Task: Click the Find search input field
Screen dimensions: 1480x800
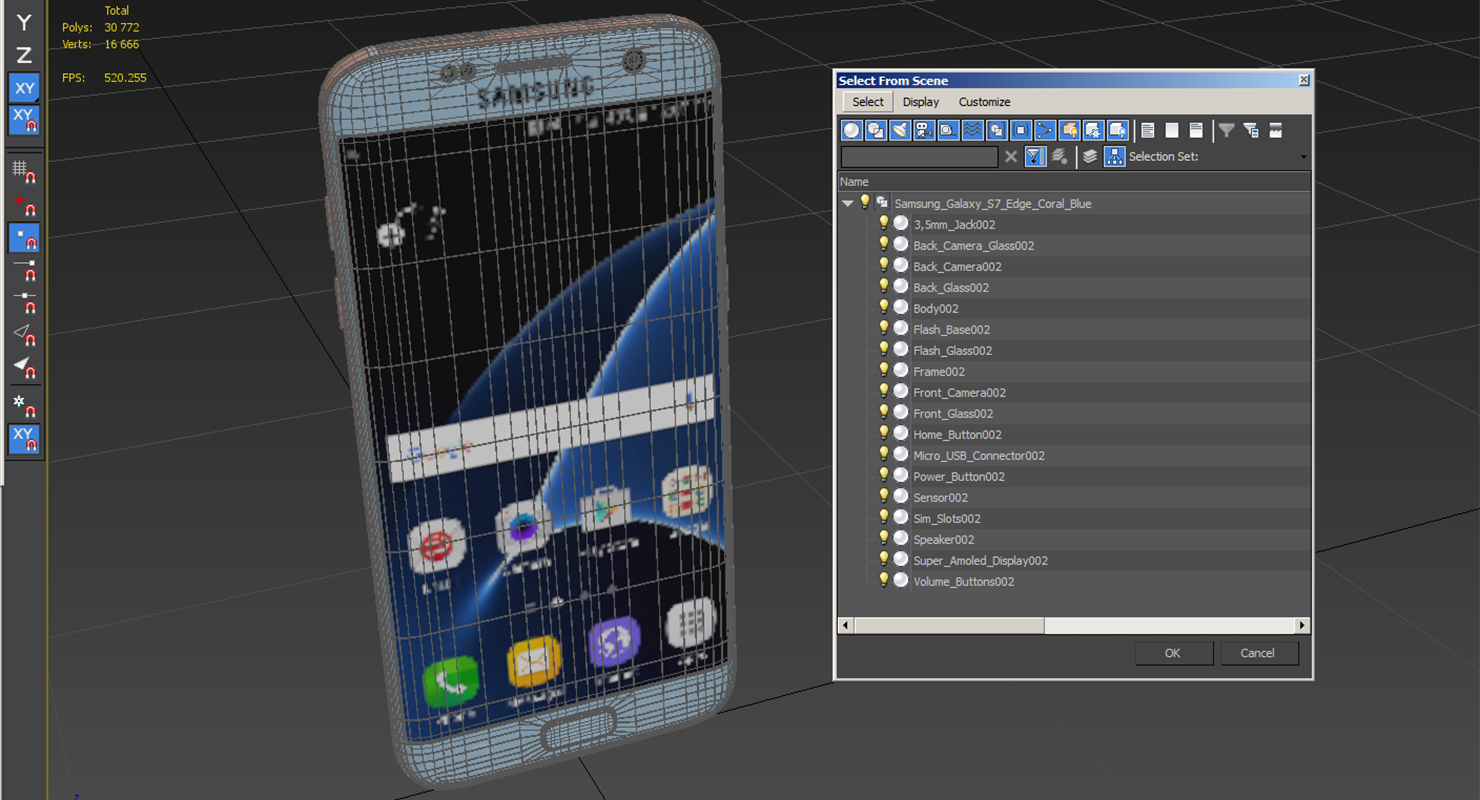Action: (919, 157)
